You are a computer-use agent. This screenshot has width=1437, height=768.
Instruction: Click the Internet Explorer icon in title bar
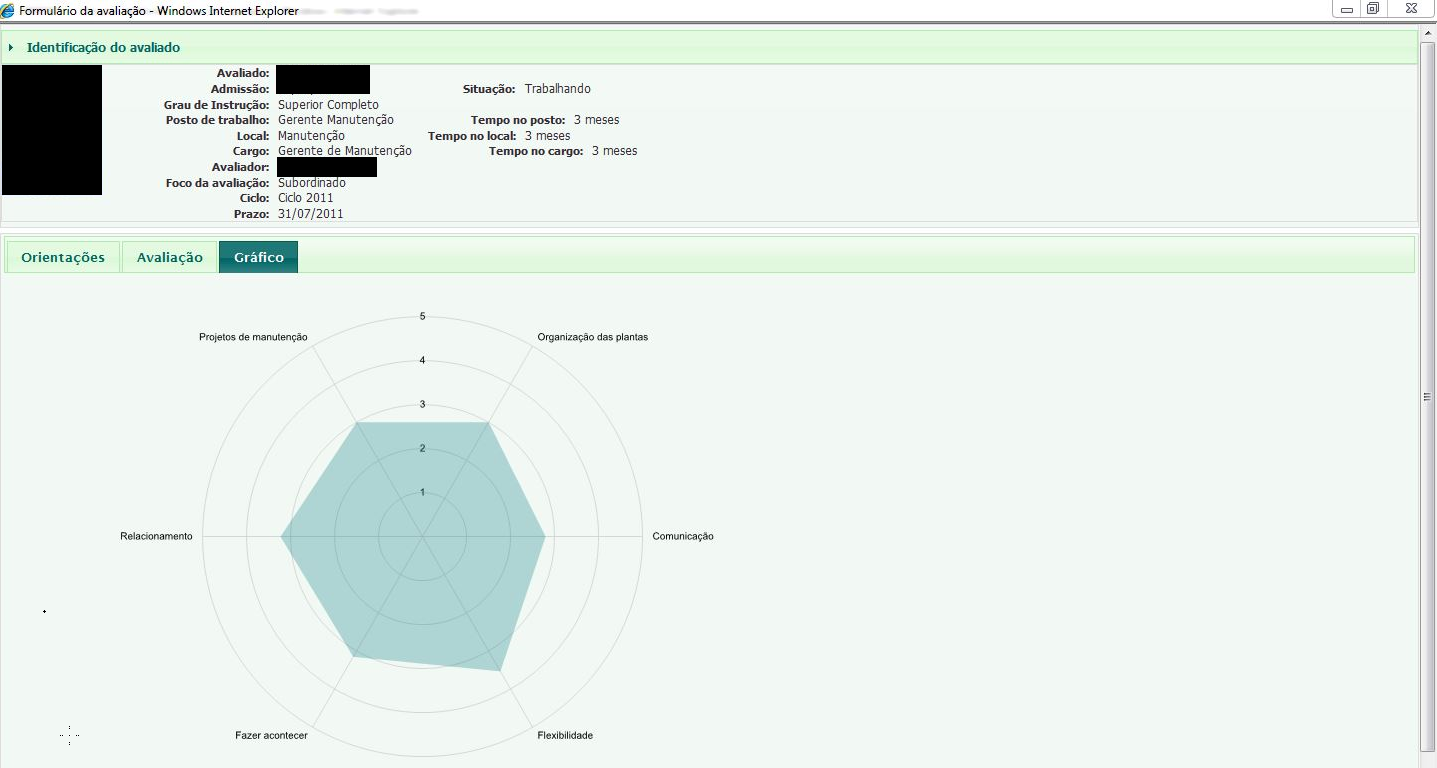pos(9,9)
